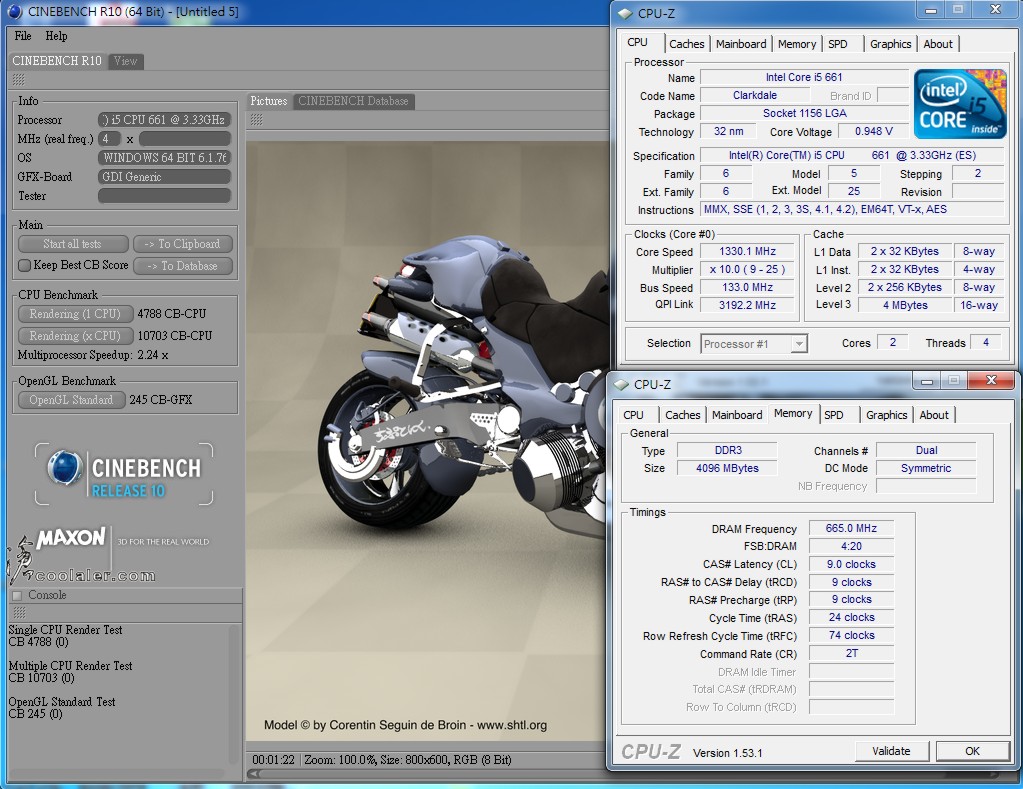The width and height of the screenshot is (1023, 789).
Task: Enable the Keep Best CB Score checkbox
Action: click(x=24, y=265)
